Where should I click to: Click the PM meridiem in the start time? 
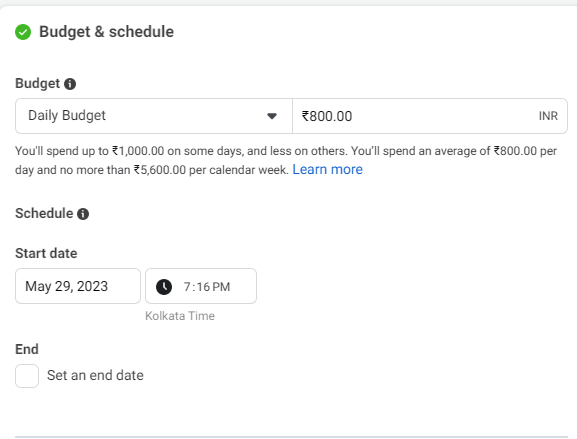tap(221, 287)
